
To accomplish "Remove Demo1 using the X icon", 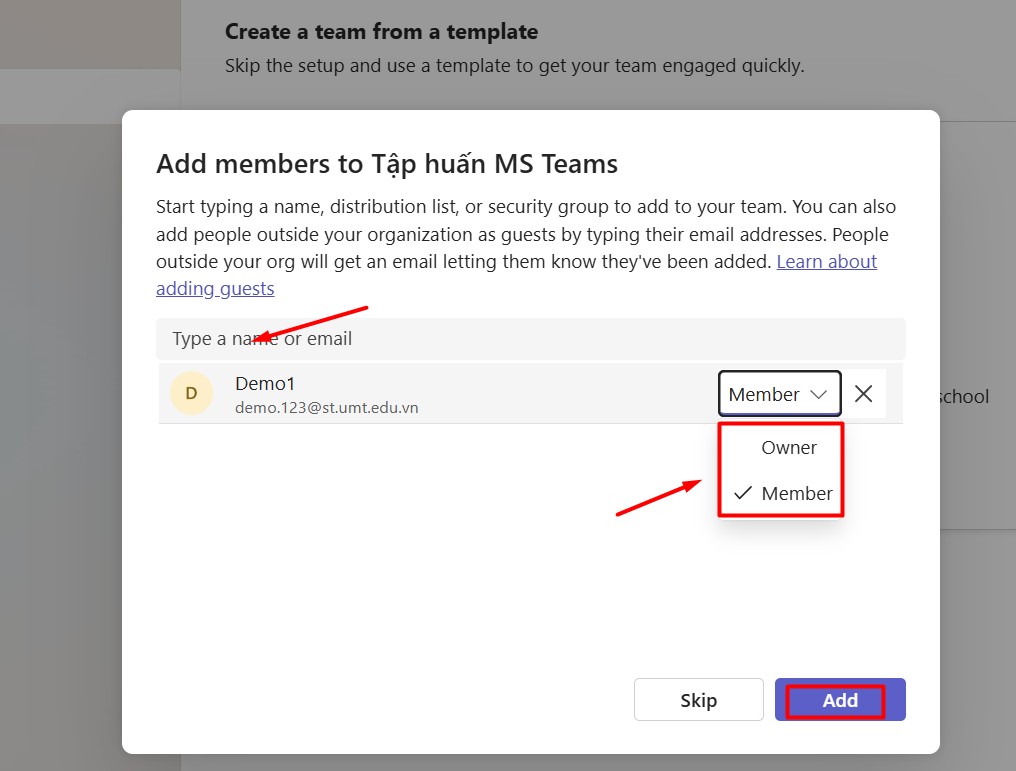I will tap(863, 394).
